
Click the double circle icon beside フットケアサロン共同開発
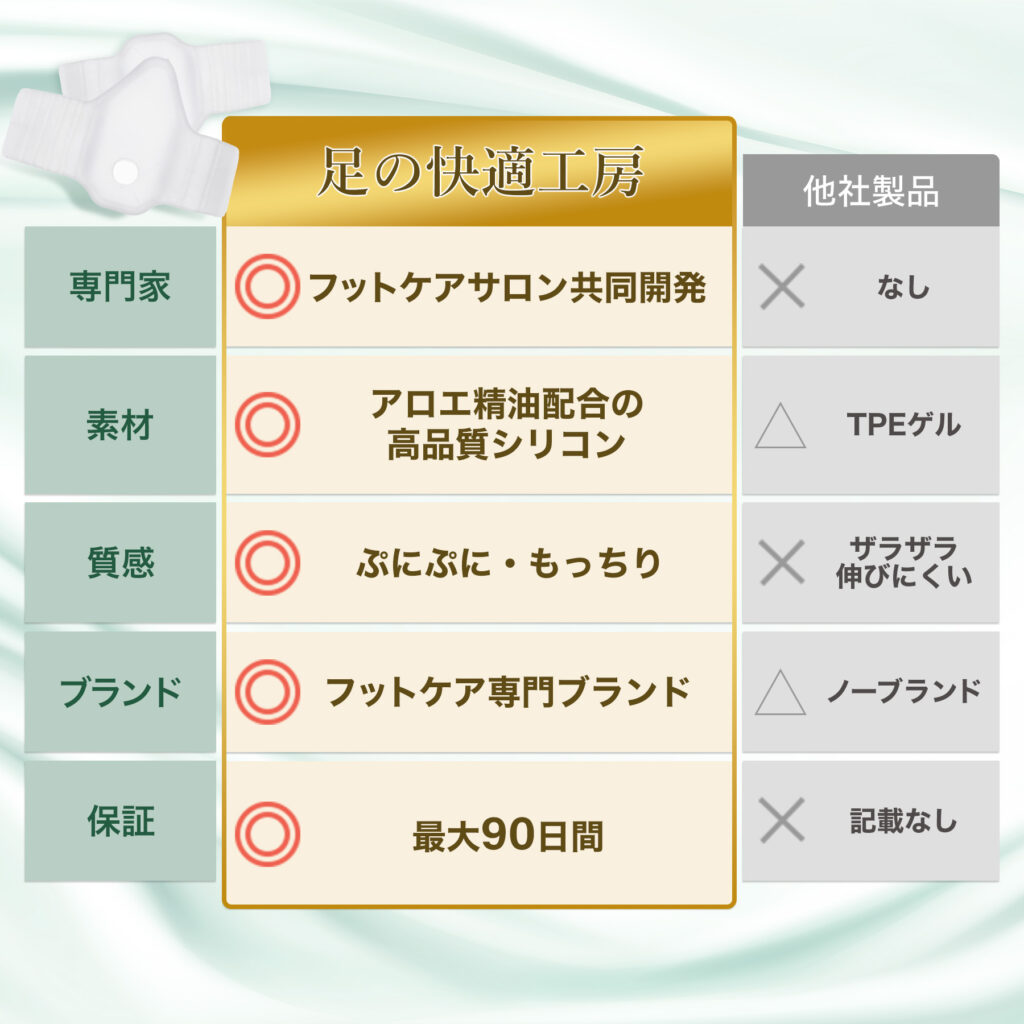point(267,287)
